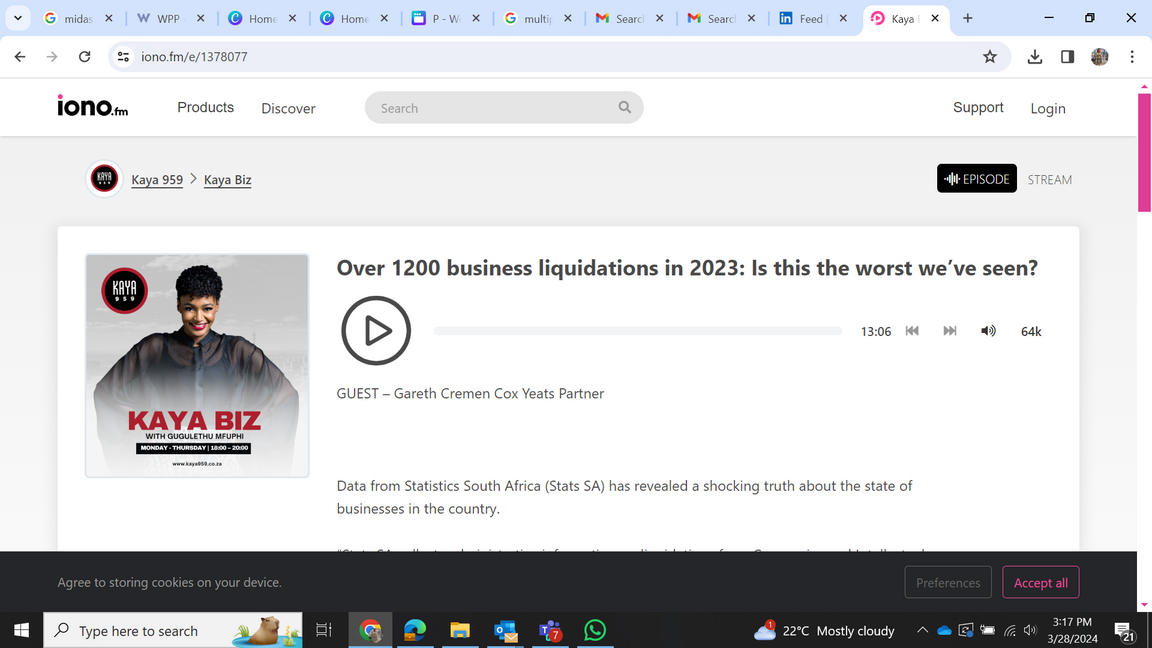The image size is (1152, 648).
Task: Open the Chrome three-dot menu
Action: (1132, 57)
